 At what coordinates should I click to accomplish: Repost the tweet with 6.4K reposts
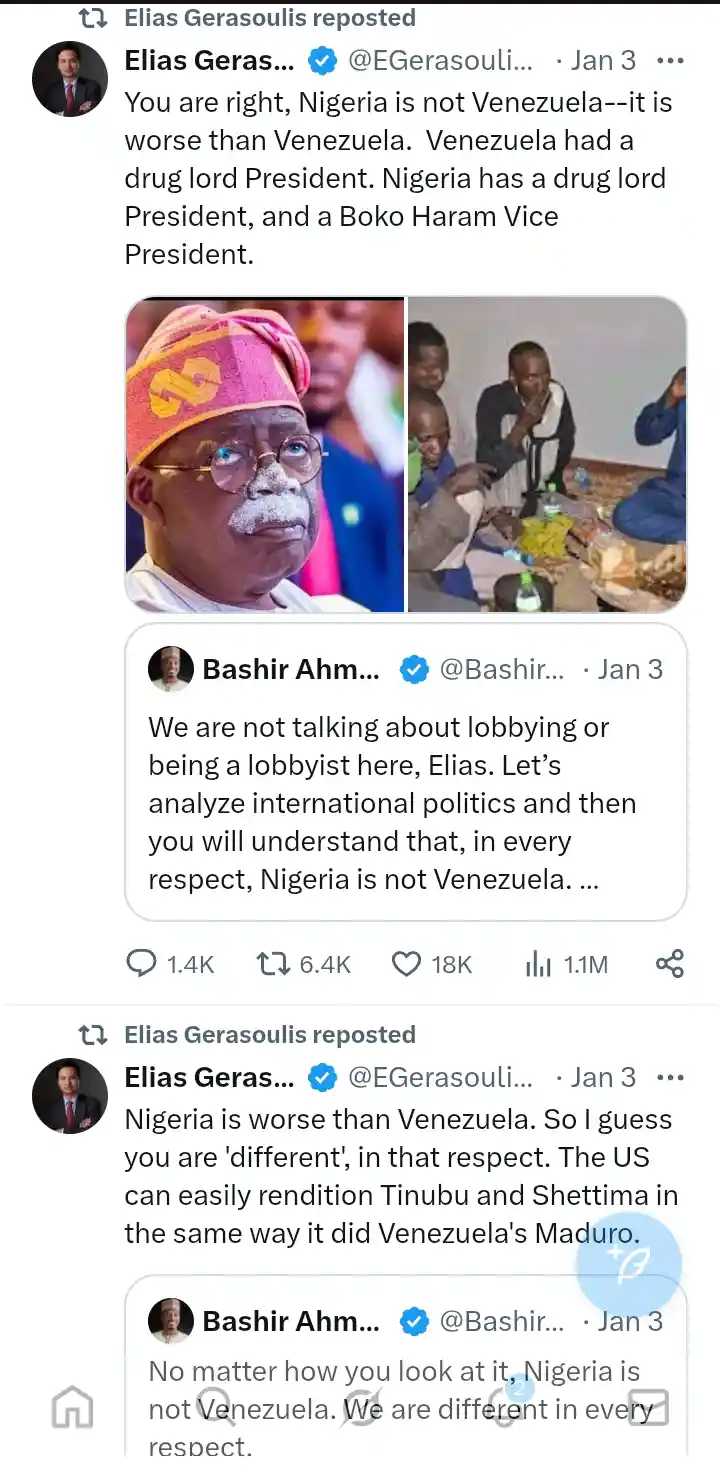click(x=272, y=963)
